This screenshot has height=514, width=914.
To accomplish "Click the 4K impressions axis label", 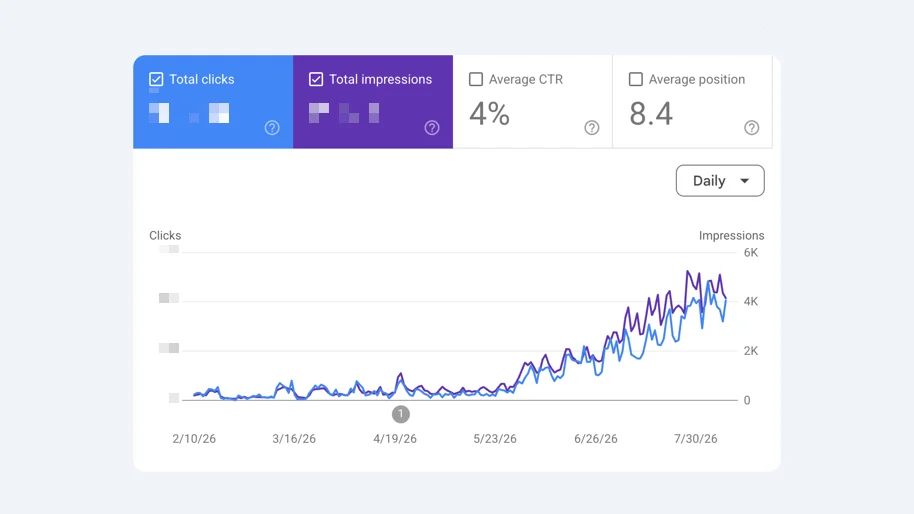I will click(751, 301).
